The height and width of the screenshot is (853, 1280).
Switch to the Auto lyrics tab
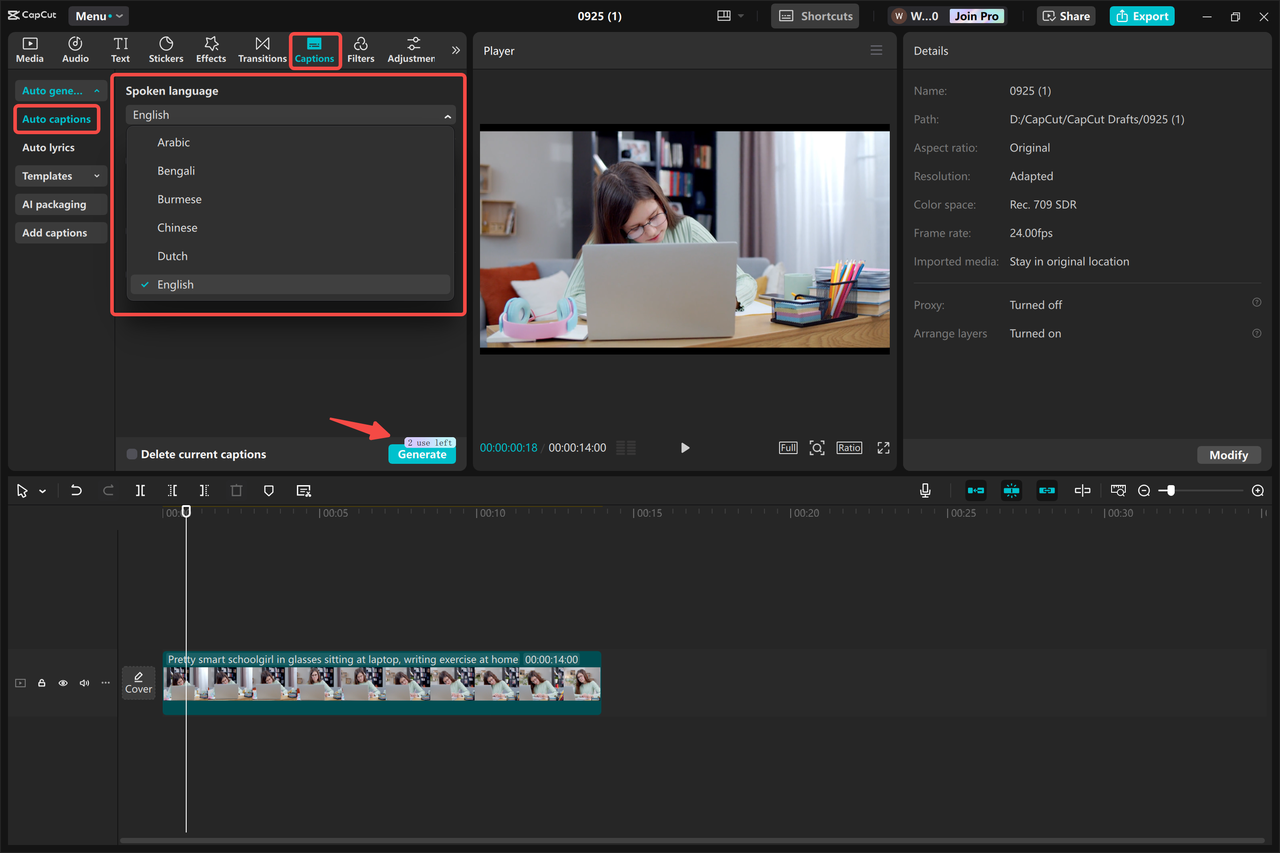point(48,147)
